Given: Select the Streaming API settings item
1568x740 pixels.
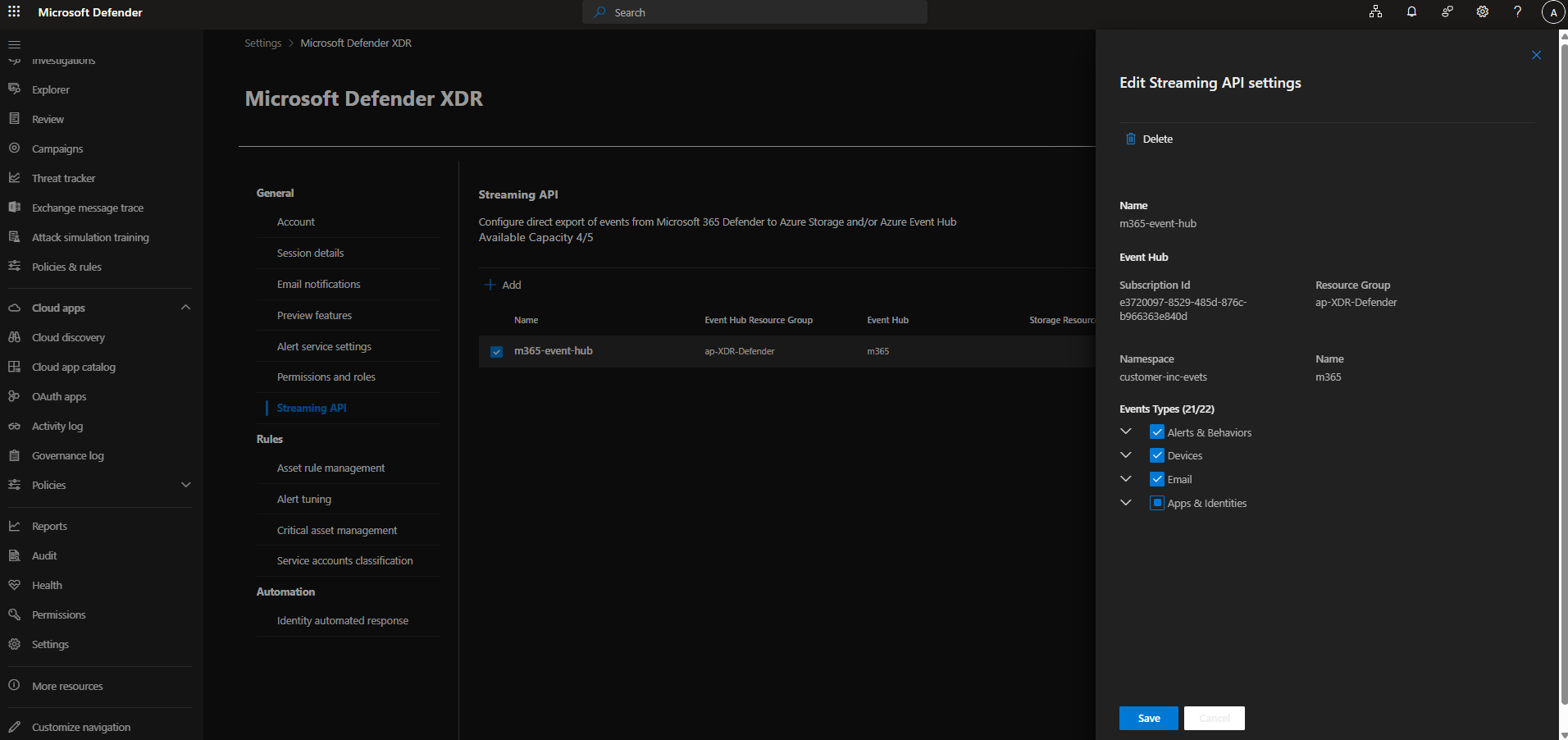Looking at the screenshot, I should tap(312, 408).
